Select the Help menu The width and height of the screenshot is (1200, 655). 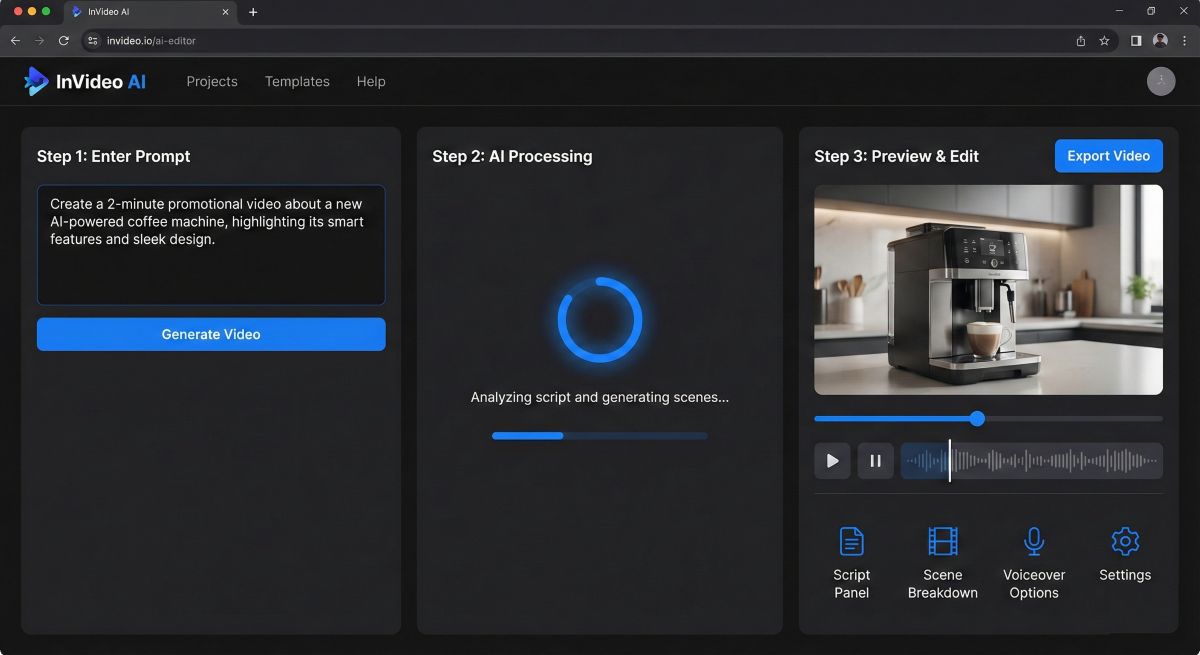[371, 81]
